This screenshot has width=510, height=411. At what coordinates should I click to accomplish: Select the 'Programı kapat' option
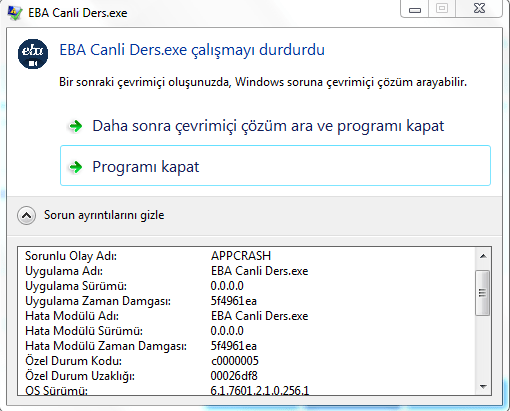pos(275,166)
